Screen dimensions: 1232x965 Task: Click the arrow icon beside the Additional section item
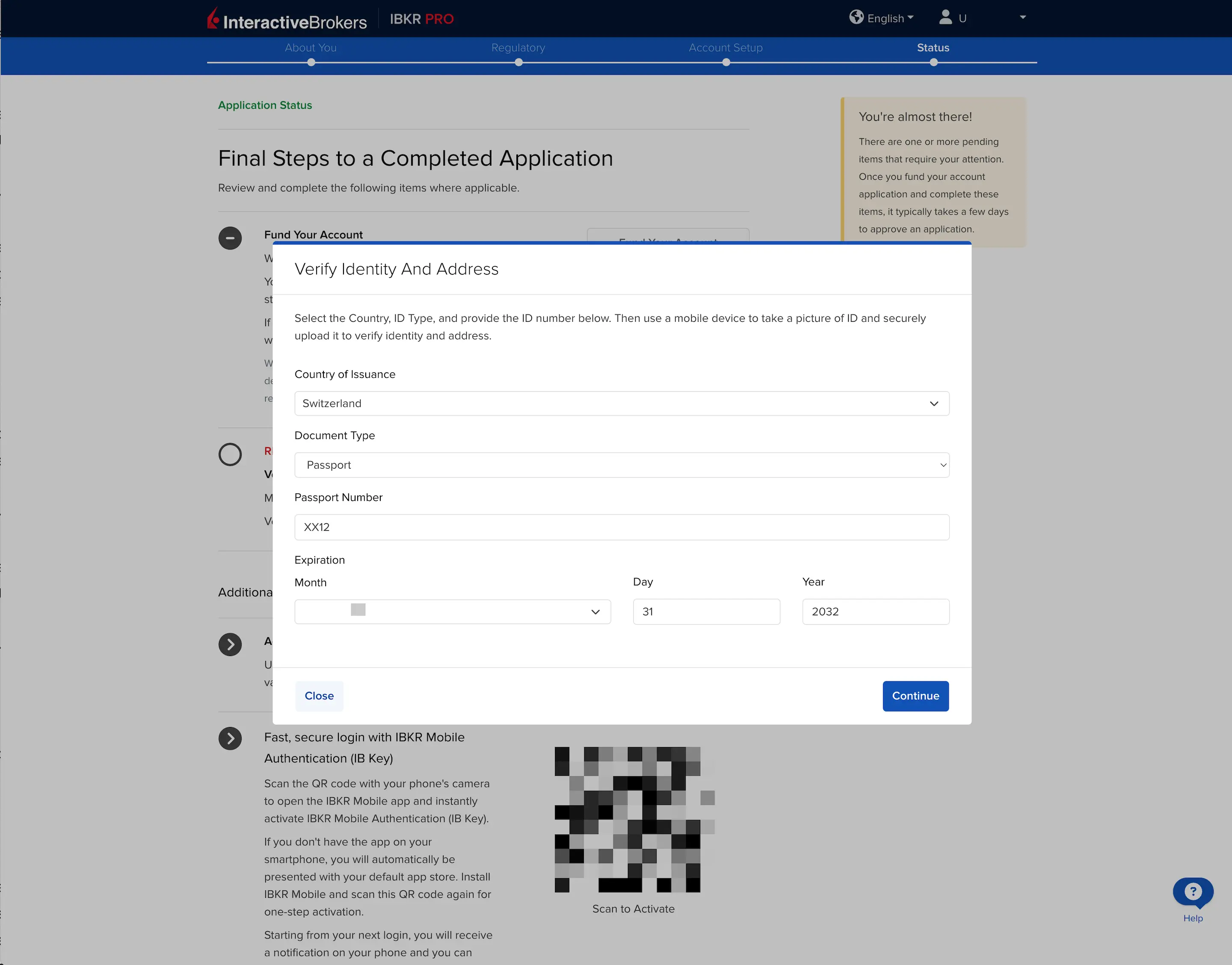(230, 644)
